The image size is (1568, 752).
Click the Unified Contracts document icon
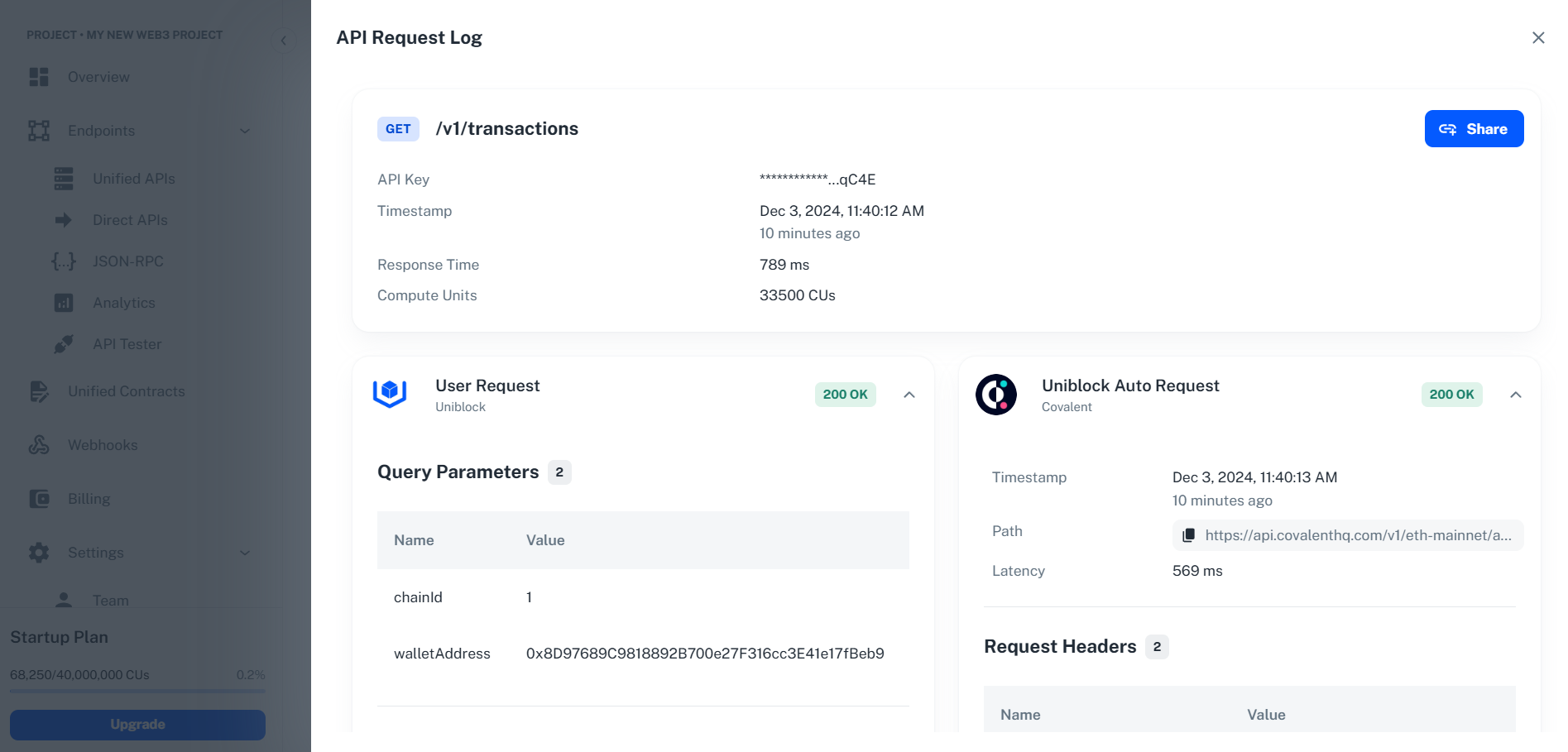click(39, 391)
